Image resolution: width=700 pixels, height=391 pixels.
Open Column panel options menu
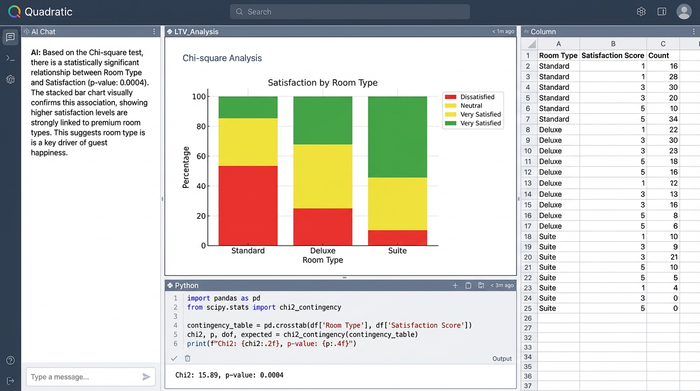[x=693, y=32]
